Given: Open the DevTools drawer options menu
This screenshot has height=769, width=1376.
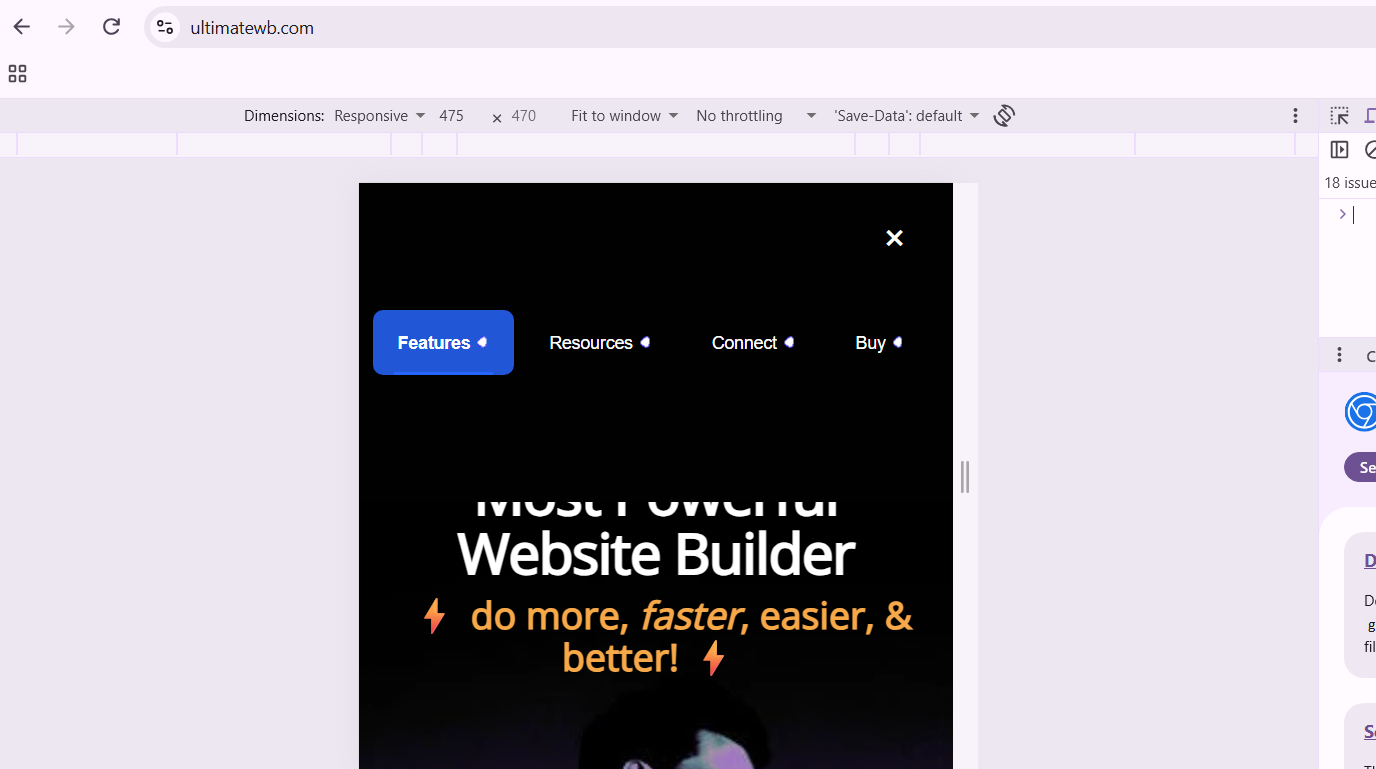Looking at the screenshot, I should pyautogui.click(x=1339, y=355).
